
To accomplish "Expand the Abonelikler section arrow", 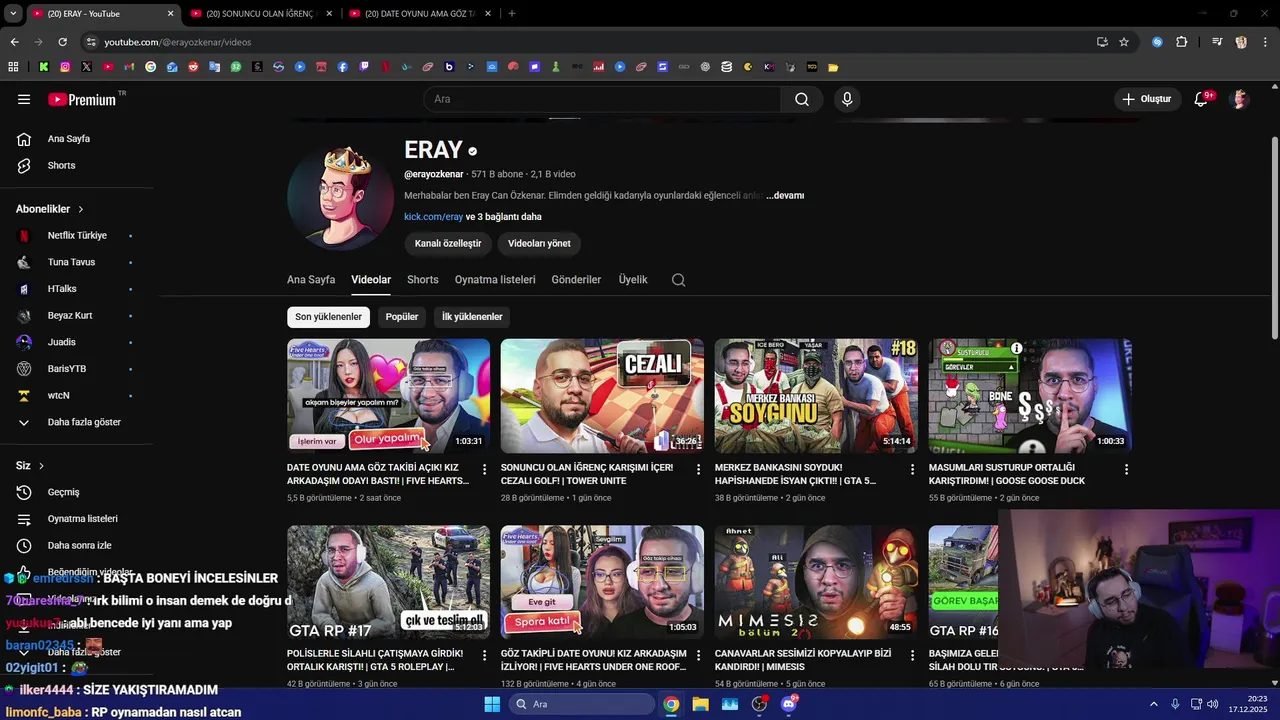I will (x=81, y=209).
